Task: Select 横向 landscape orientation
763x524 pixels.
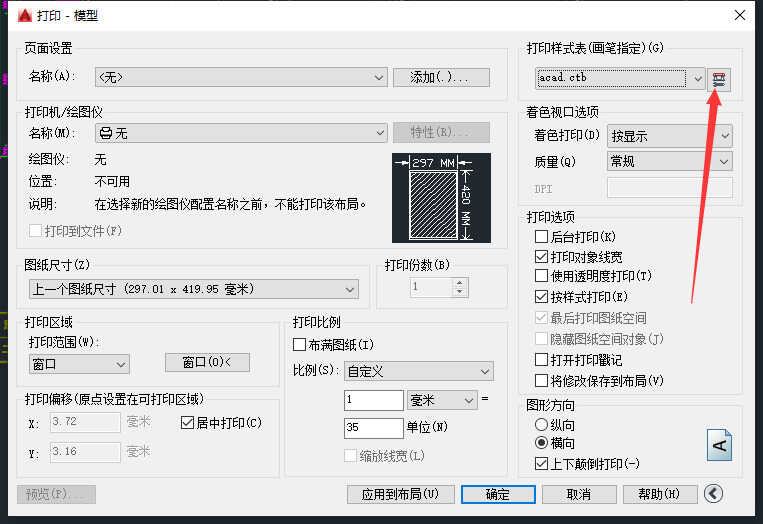Action: (x=541, y=442)
